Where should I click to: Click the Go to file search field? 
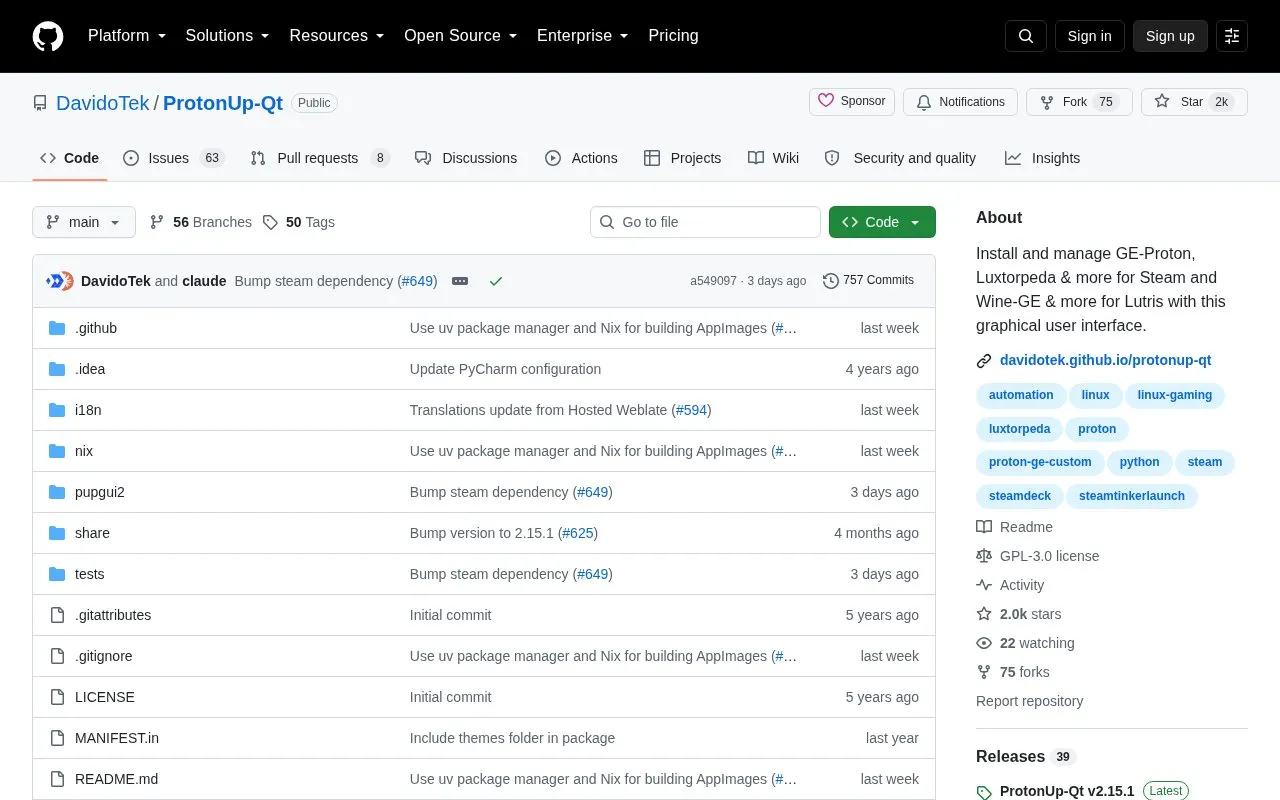click(x=705, y=222)
